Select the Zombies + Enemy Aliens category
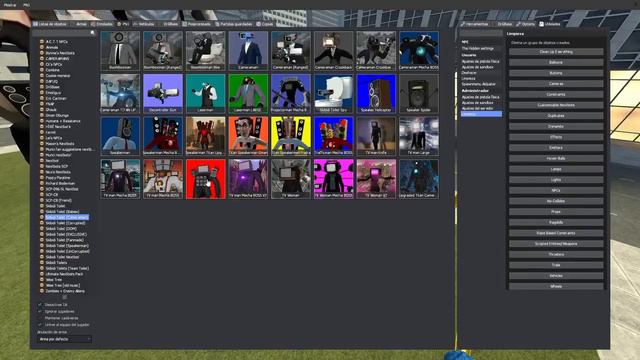This screenshot has width=640, height=360. click(65, 291)
